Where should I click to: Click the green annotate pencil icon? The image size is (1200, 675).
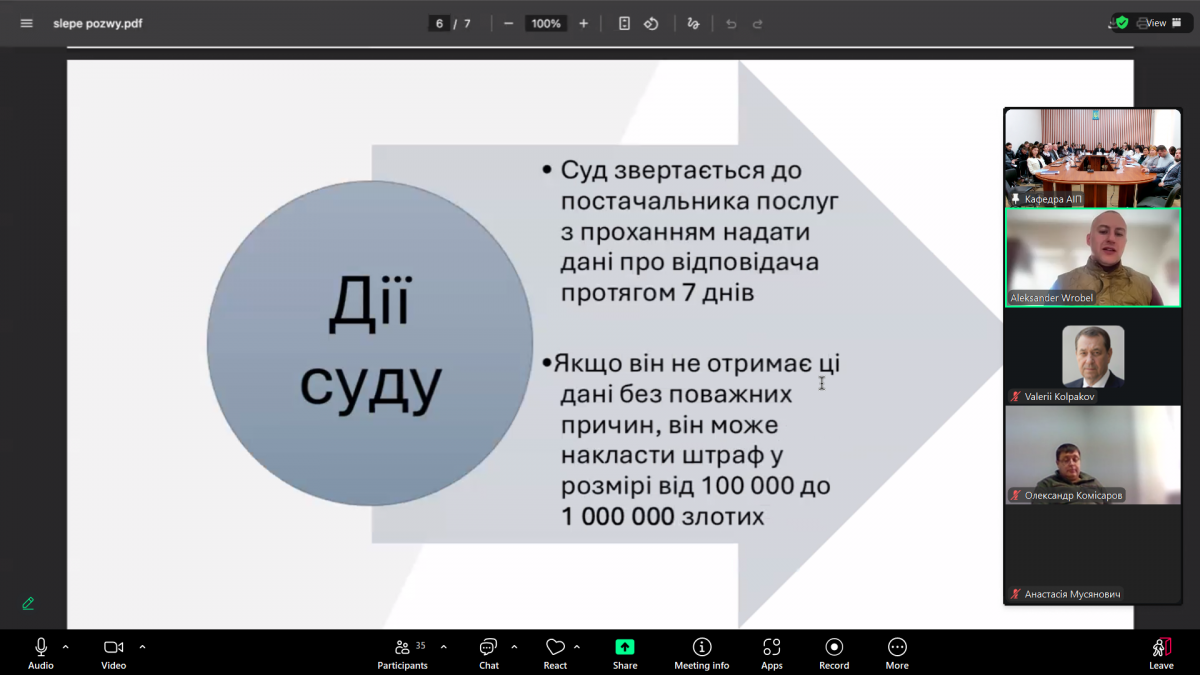click(28, 603)
